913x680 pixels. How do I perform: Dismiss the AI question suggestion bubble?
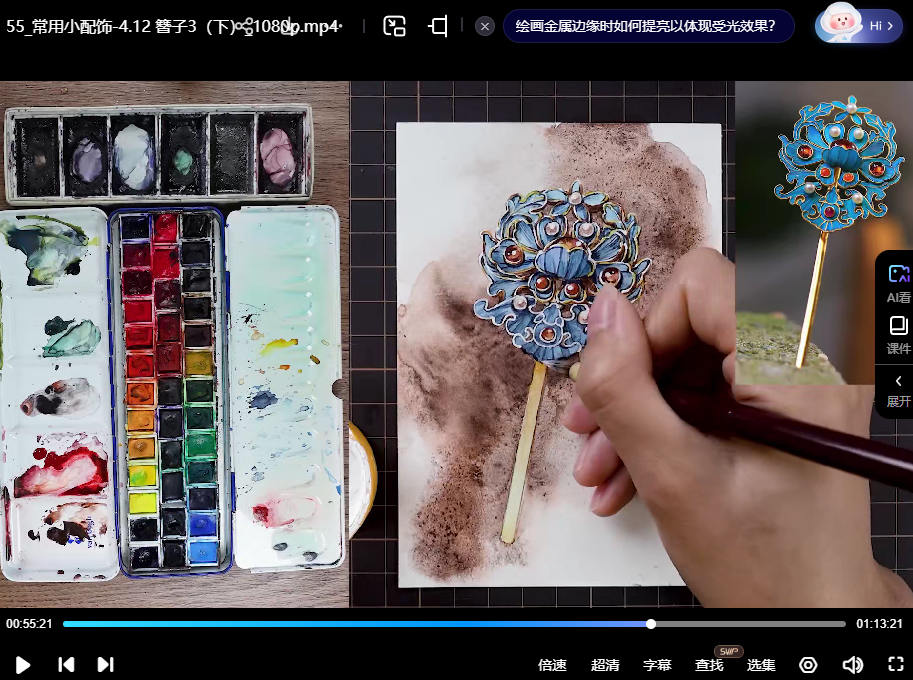click(x=485, y=27)
